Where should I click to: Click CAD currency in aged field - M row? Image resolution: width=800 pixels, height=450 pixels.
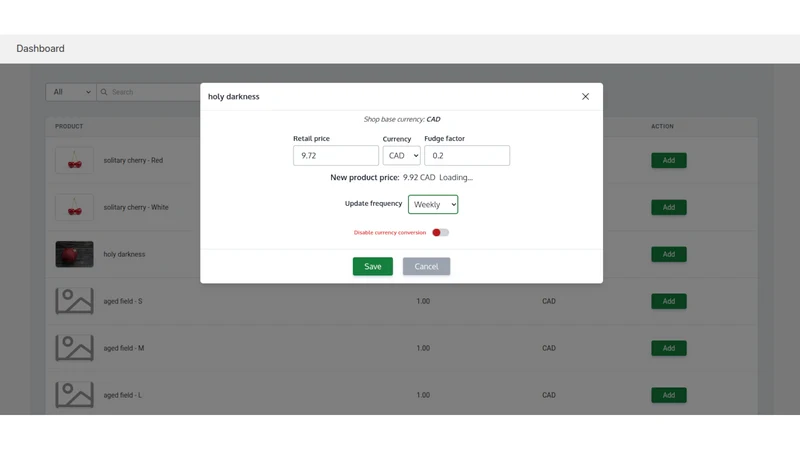[549, 348]
